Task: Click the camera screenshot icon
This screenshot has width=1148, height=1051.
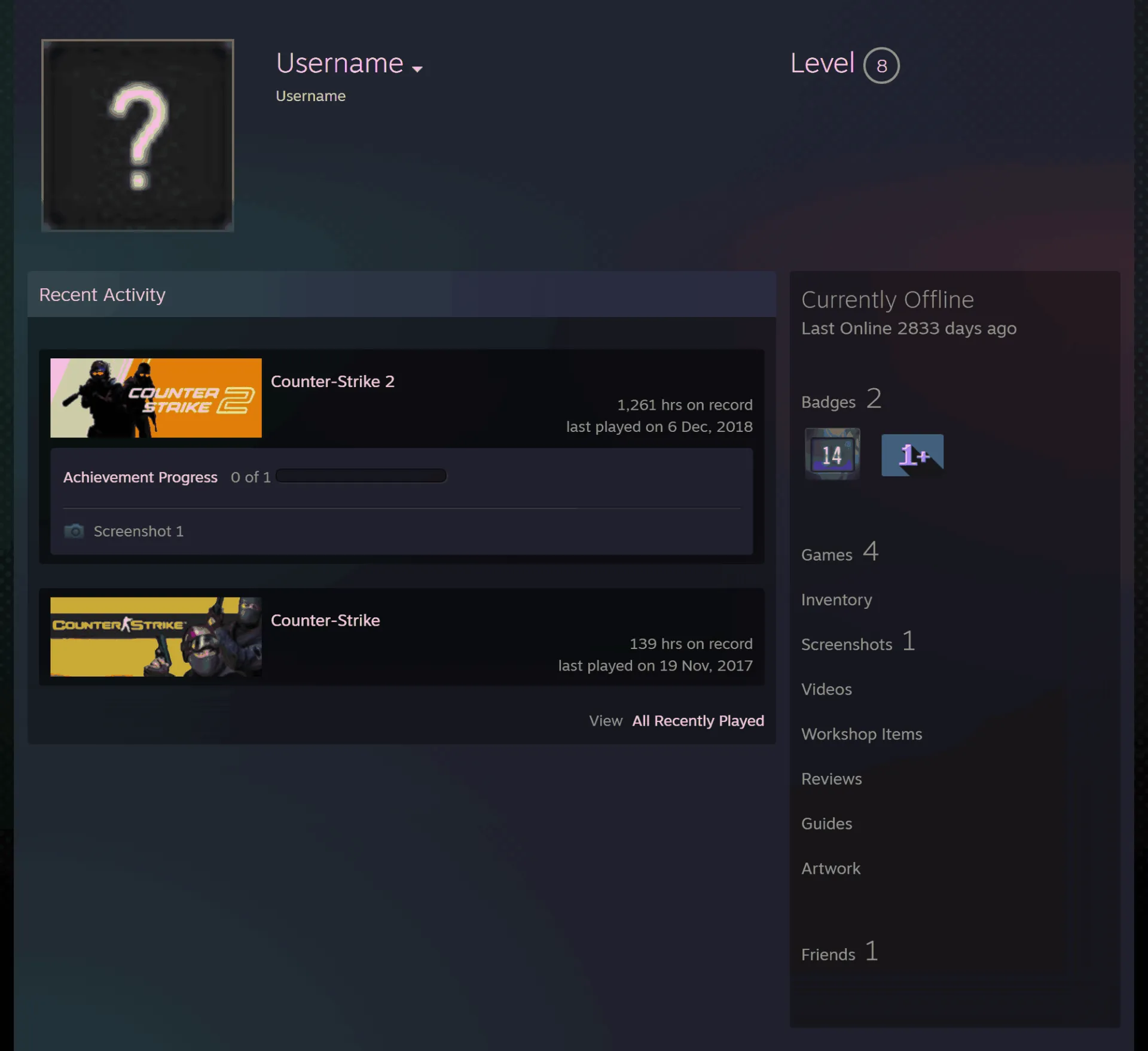Action: [74, 531]
